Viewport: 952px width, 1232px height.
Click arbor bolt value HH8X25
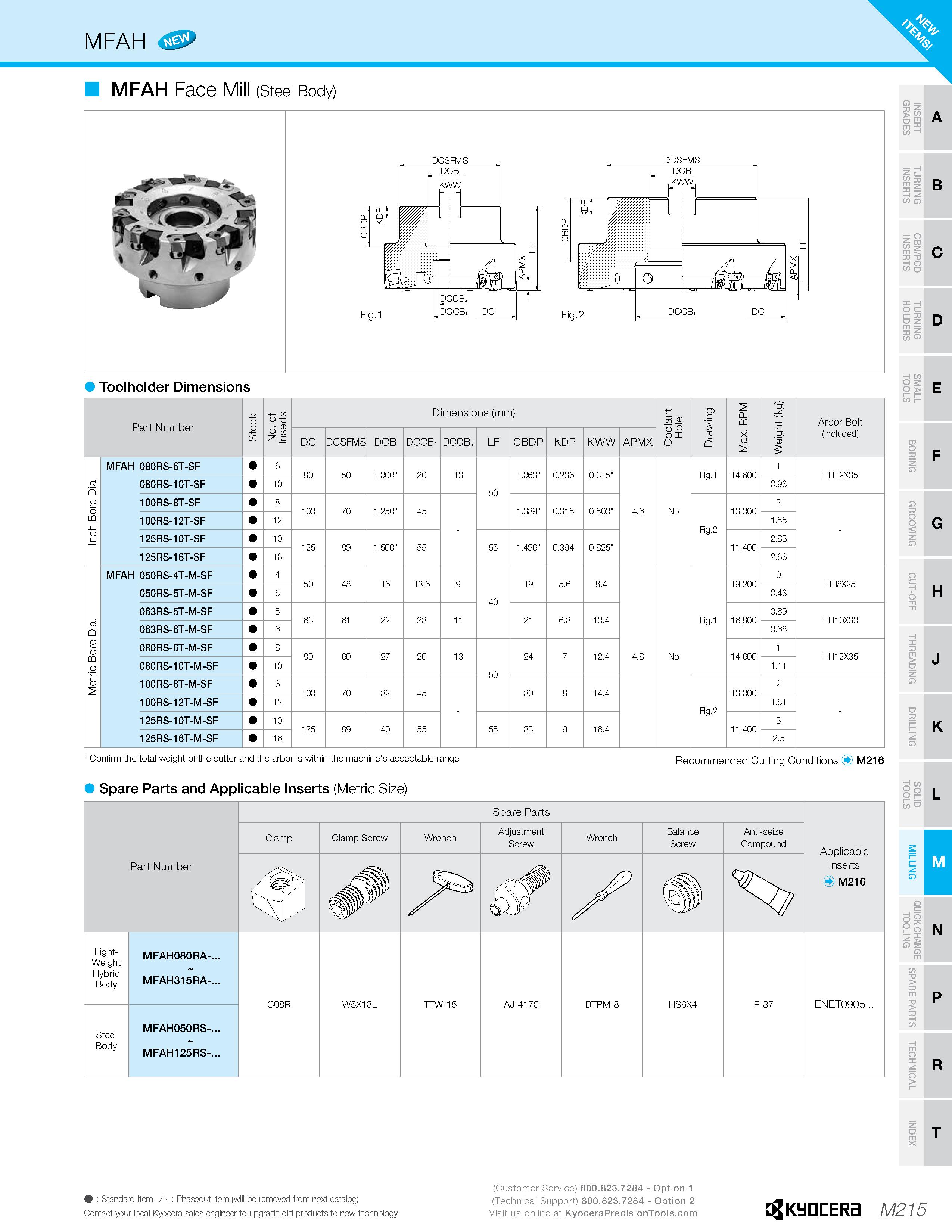click(840, 584)
